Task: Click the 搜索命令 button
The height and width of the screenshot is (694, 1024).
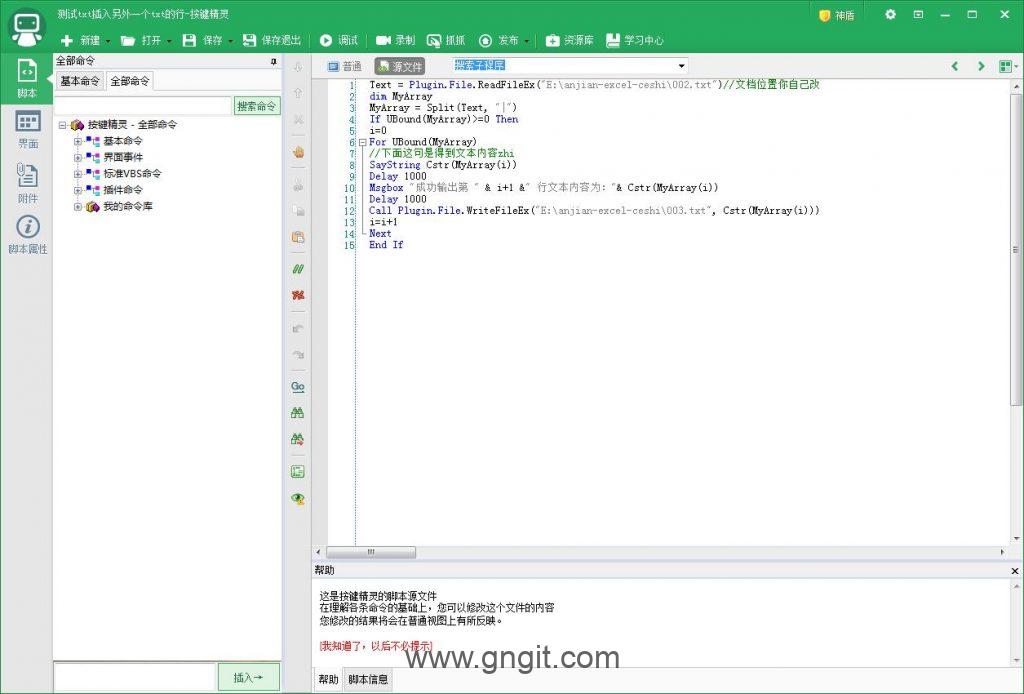Action: click(257, 106)
